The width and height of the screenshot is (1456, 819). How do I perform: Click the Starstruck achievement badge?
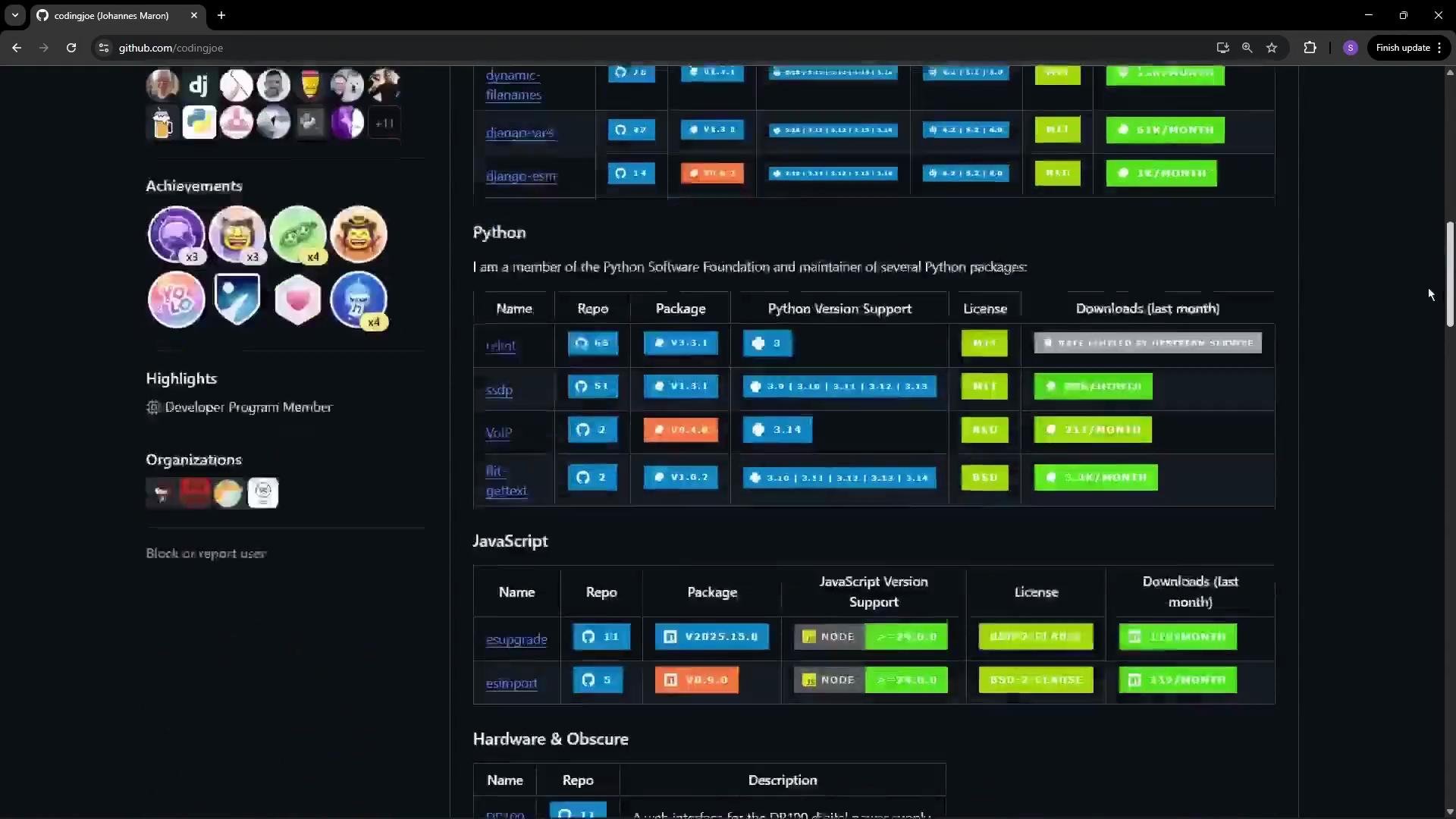(x=237, y=234)
